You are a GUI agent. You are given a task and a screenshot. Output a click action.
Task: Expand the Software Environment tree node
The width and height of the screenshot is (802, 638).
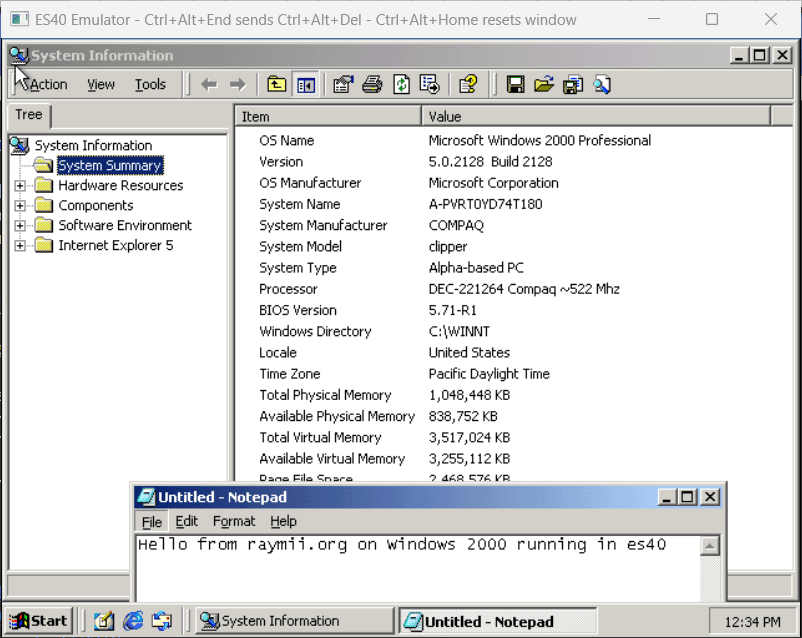coord(20,226)
